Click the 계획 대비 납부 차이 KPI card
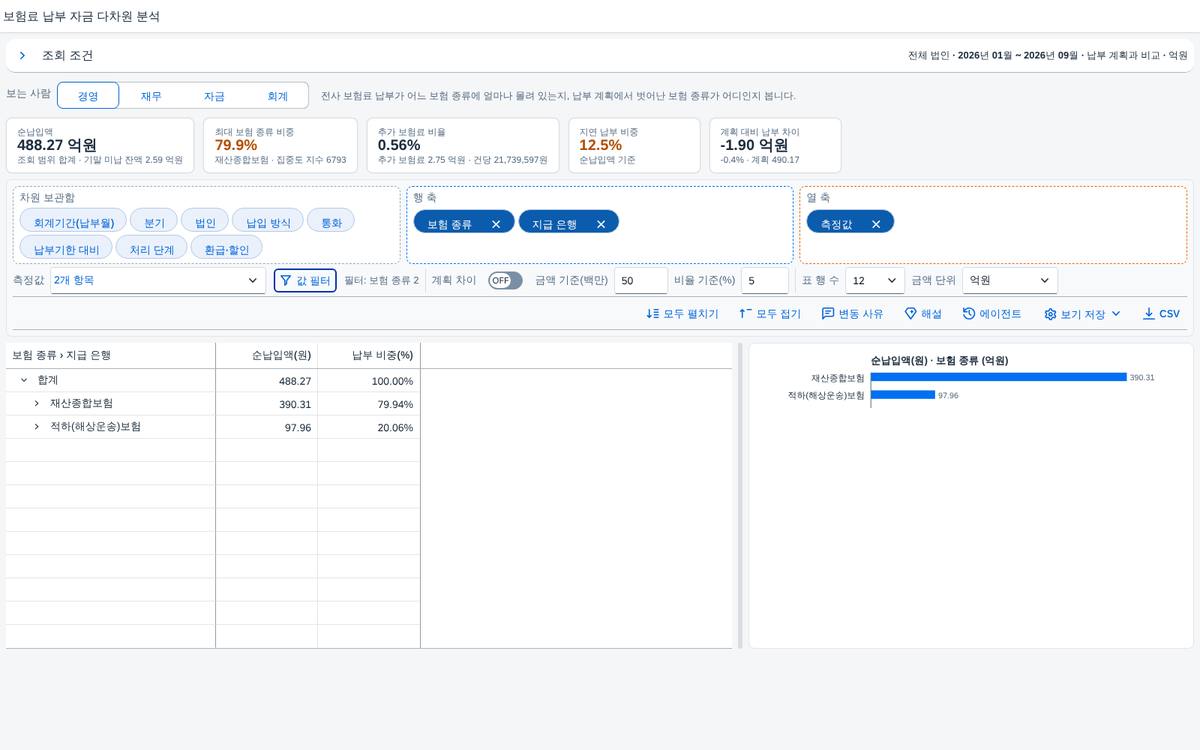Viewport: 1200px width, 750px height. (775, 145)
